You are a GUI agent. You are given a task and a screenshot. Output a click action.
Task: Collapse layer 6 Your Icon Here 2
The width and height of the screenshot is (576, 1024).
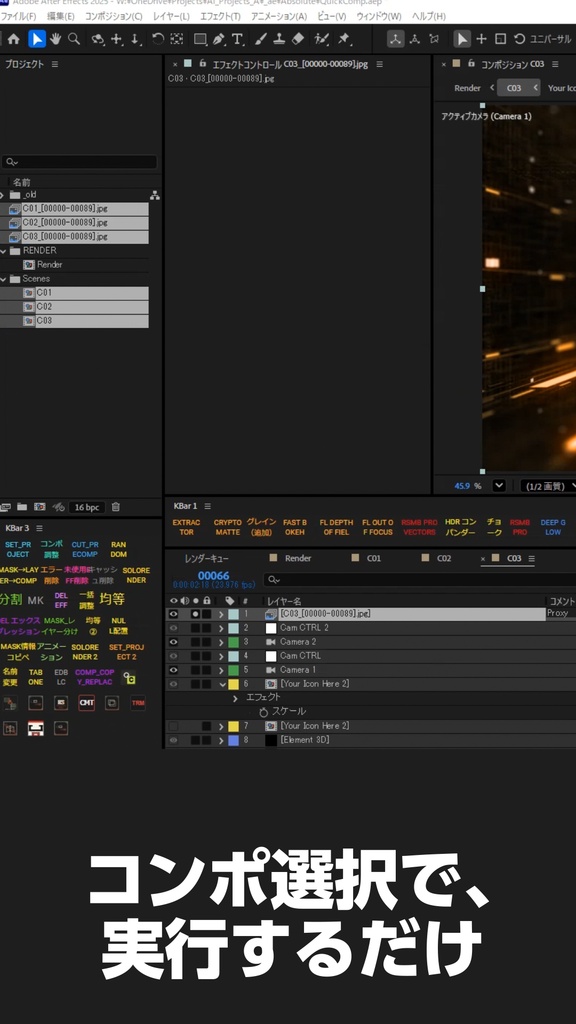coord(222,684)
